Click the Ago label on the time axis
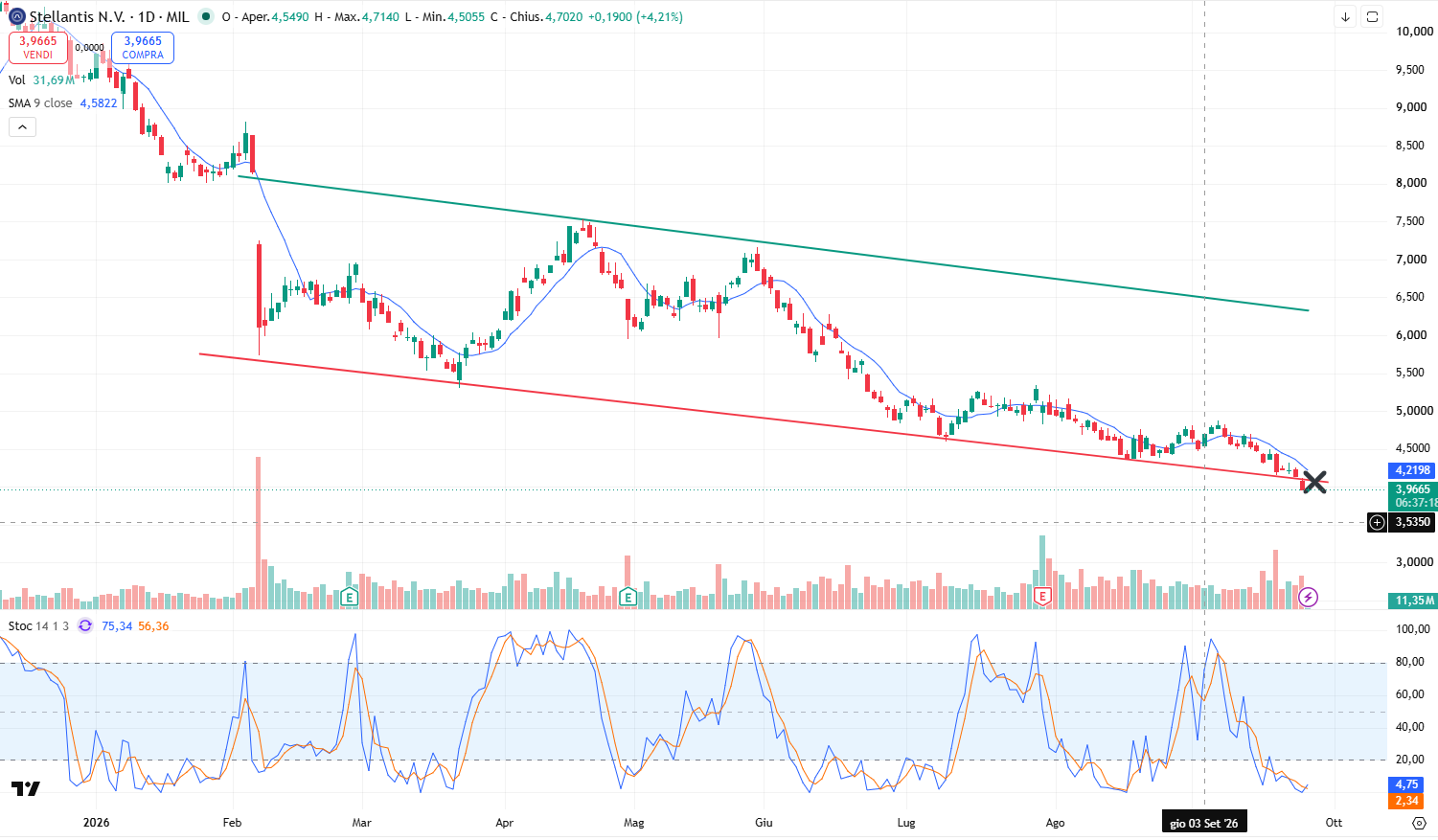Image resolution: width=1438 pixels, height=840 pixels. [1055, 823]
